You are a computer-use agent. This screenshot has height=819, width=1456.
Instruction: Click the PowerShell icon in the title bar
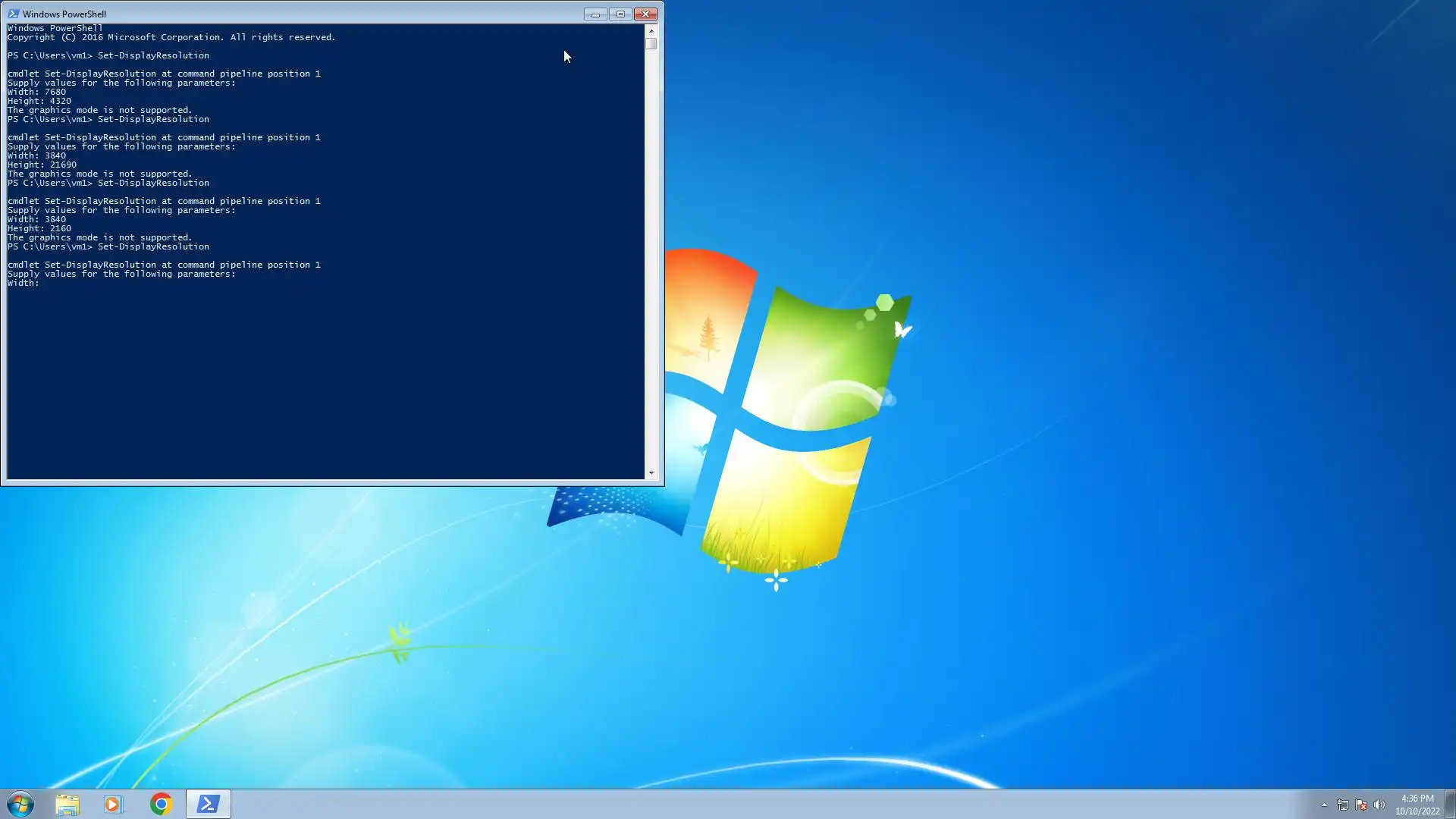click(x=13, y=14)
